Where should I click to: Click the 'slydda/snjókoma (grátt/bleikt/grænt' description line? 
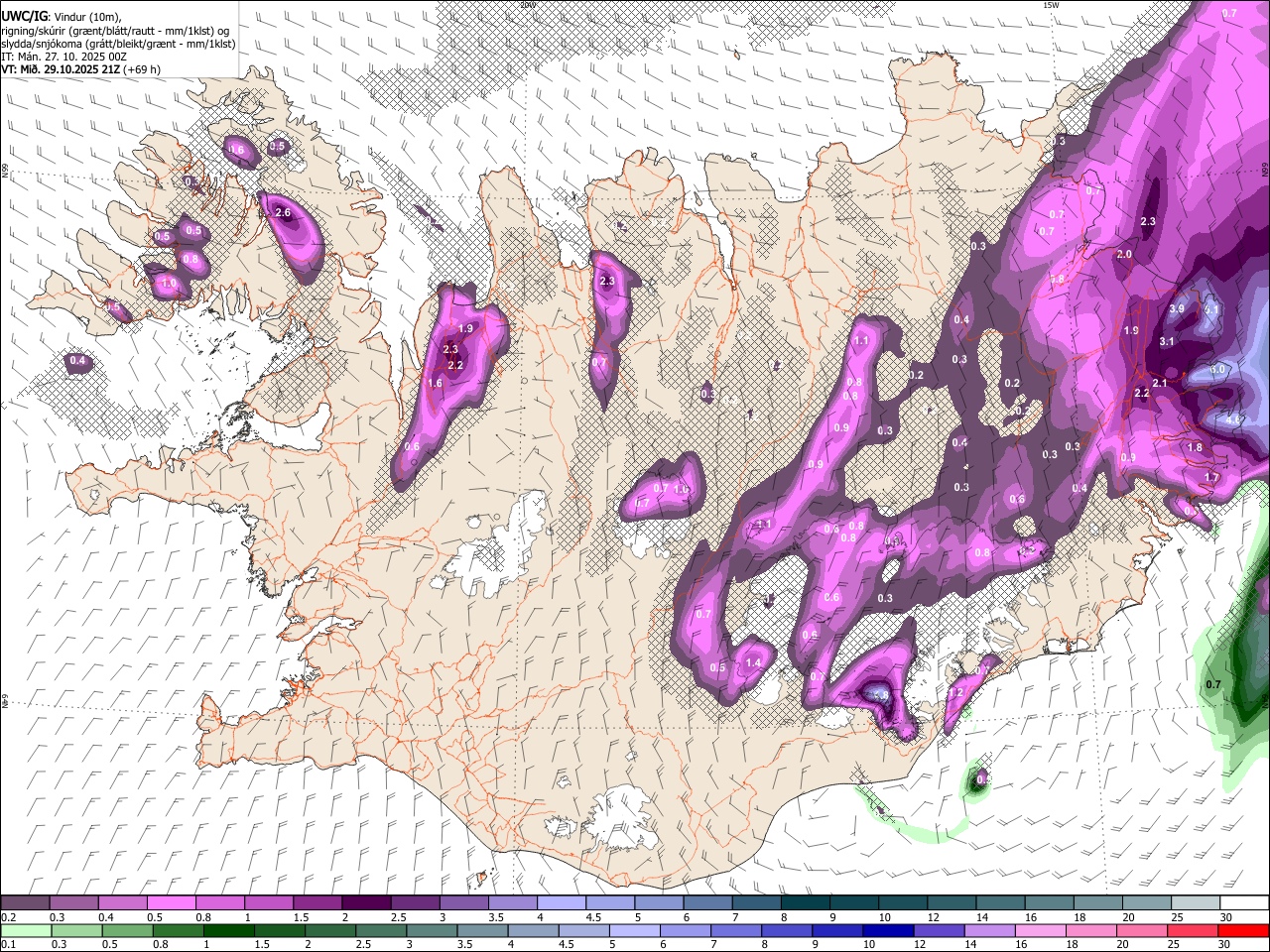(x=118, y=44)
